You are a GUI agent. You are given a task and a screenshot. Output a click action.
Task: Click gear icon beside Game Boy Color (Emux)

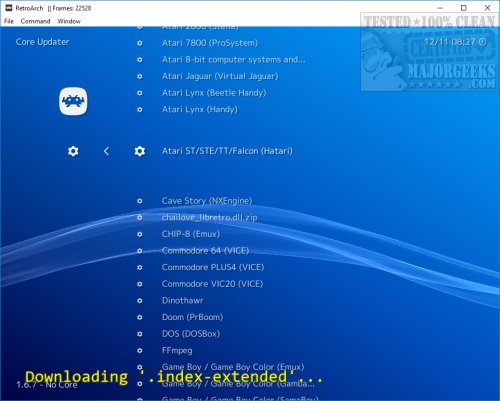pyautogui.click(x=140, y=367)
